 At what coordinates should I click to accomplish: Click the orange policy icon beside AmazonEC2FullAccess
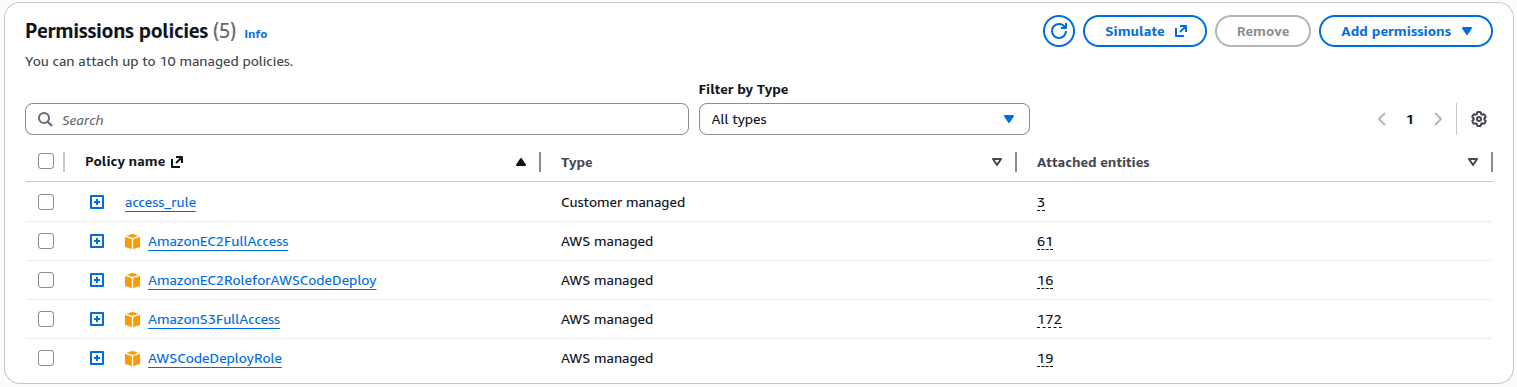(x=133, y=242)
